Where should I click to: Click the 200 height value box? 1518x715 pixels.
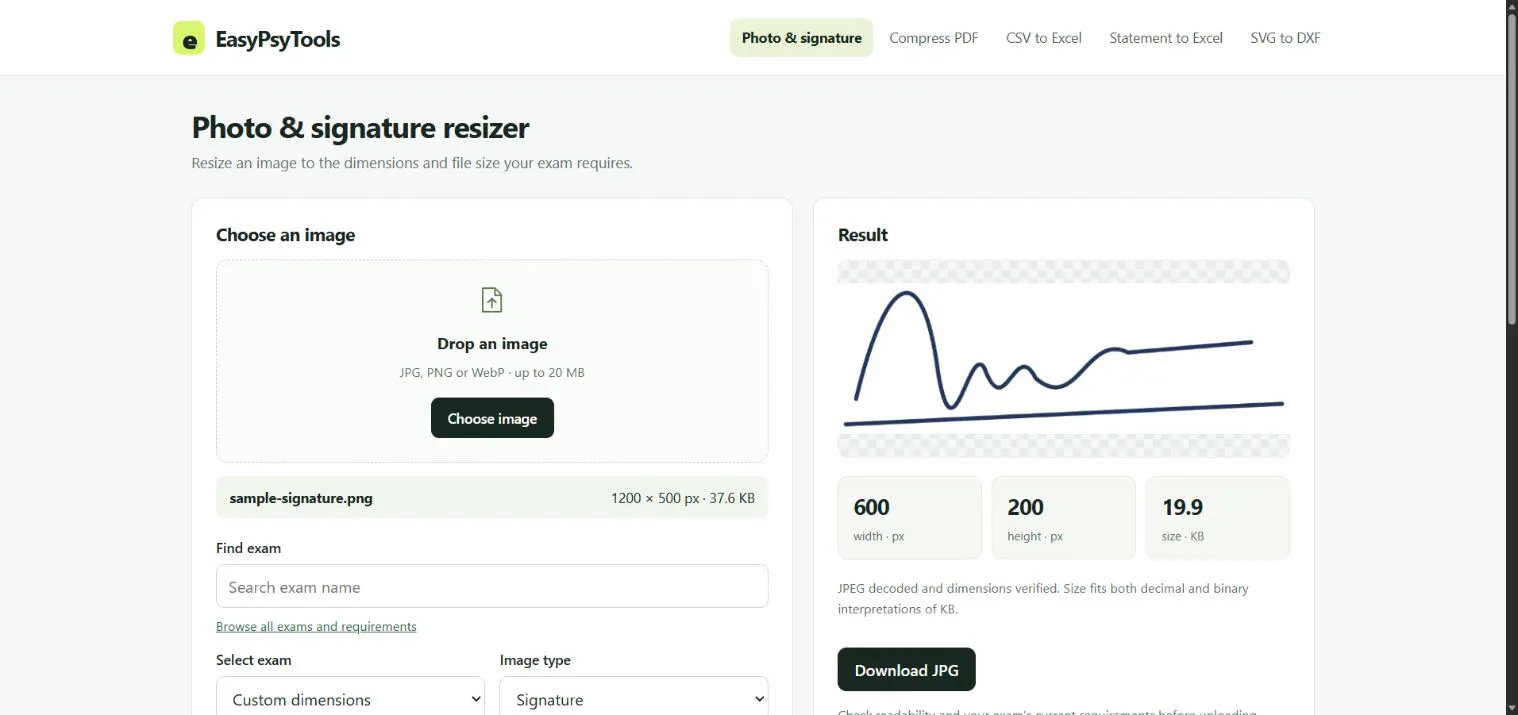[1064, 518]
